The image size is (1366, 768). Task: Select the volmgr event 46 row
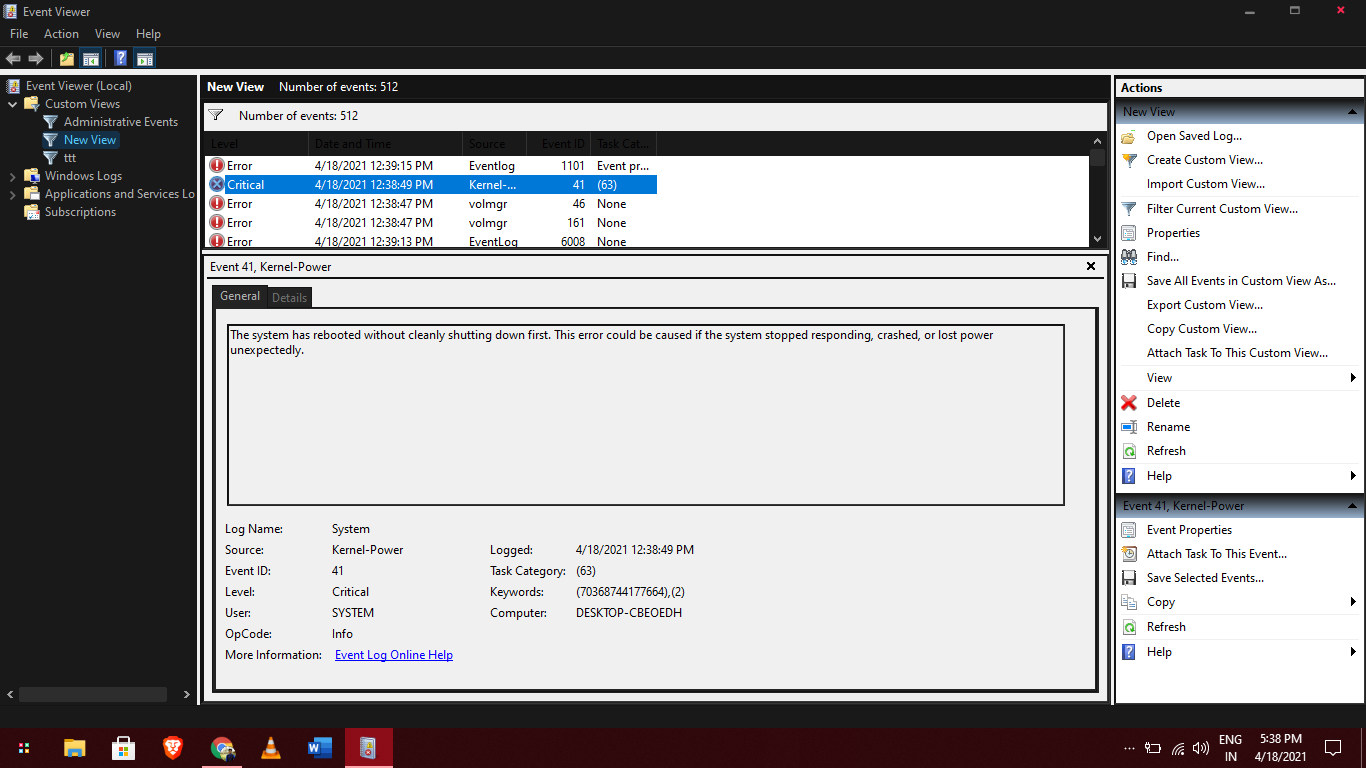pyautogui.click(x=430, y=204)
